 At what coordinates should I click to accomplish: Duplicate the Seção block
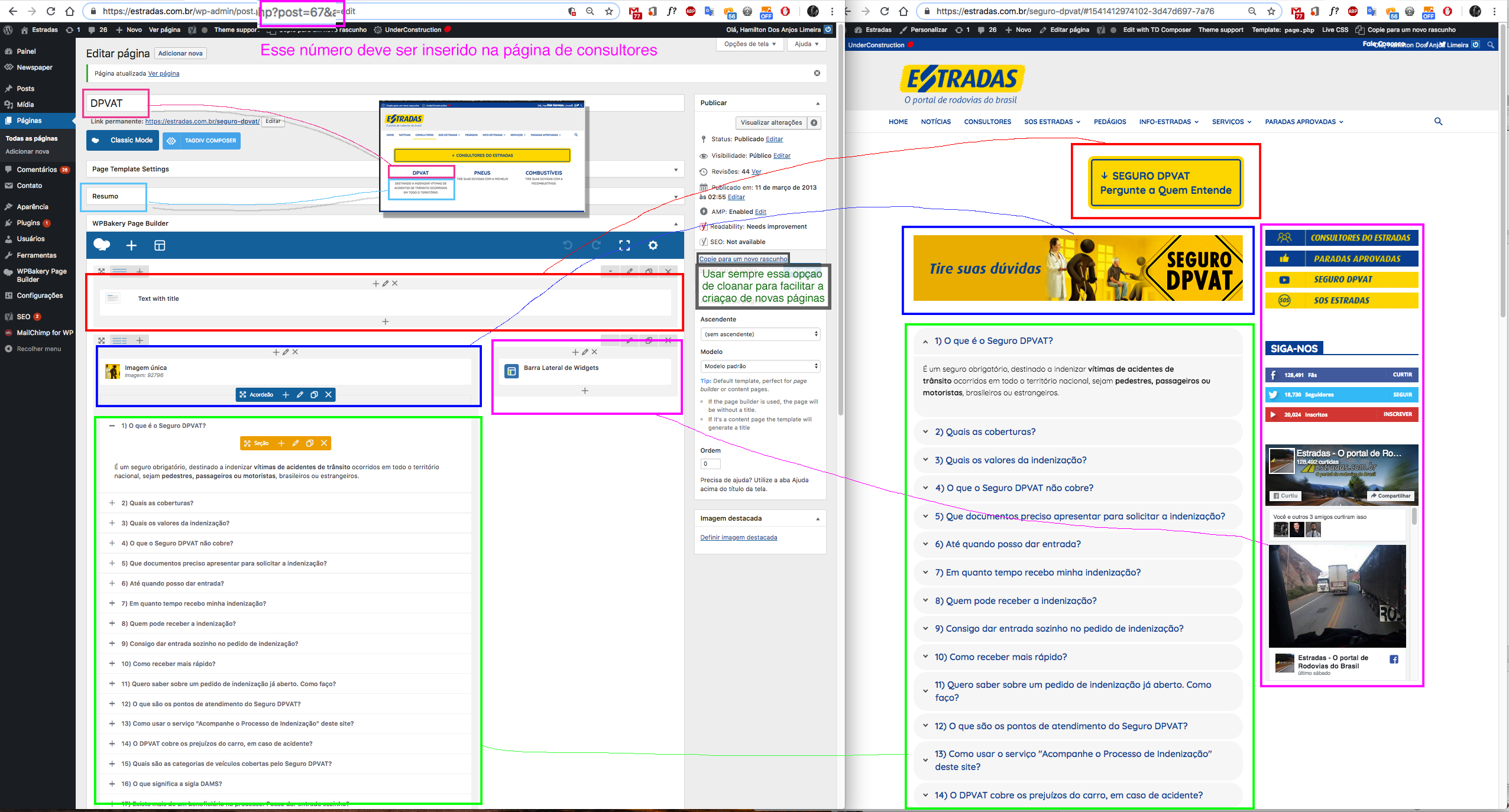[309, 443]
